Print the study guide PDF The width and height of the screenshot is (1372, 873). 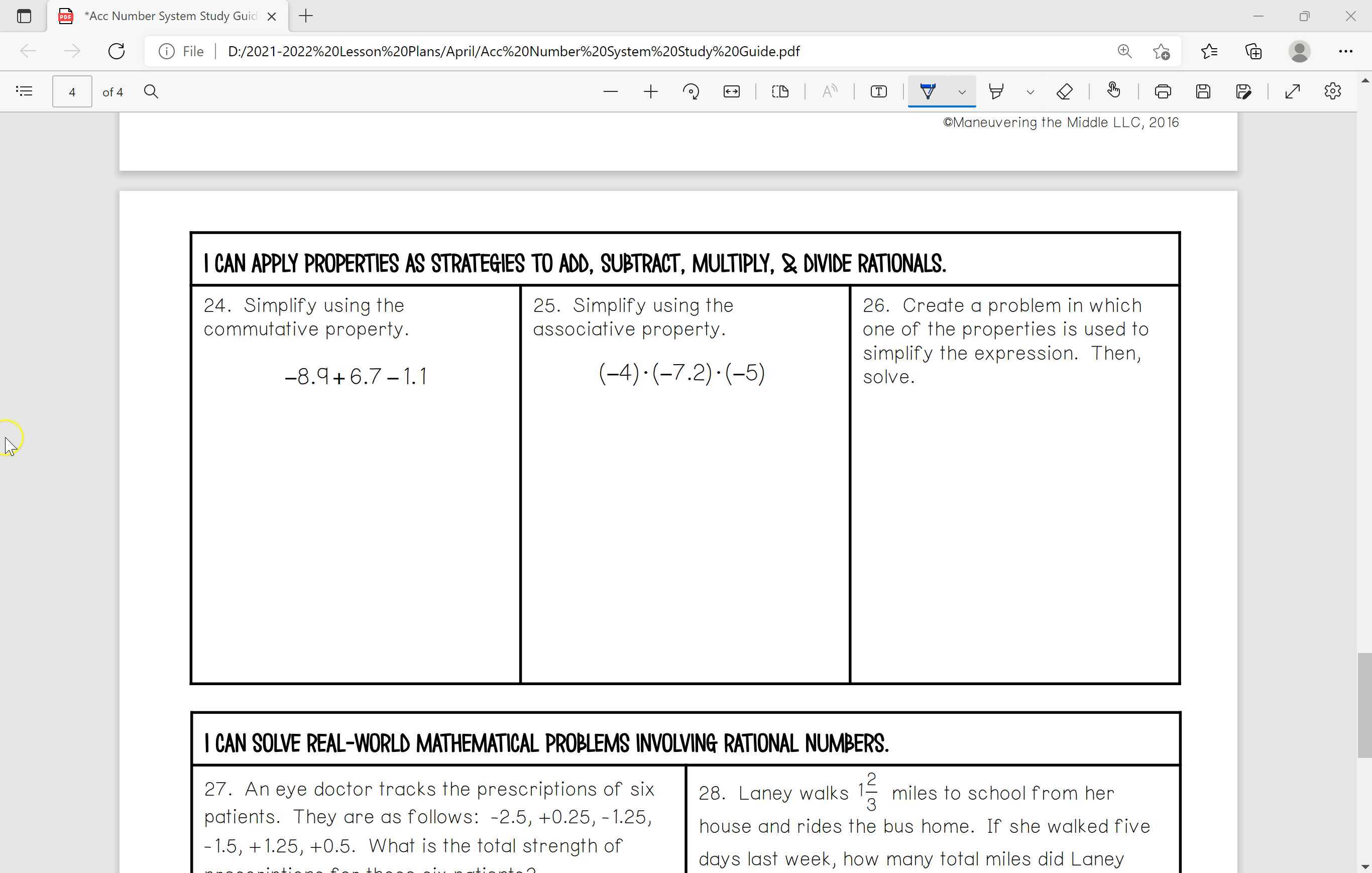[x=1163, y=91]
